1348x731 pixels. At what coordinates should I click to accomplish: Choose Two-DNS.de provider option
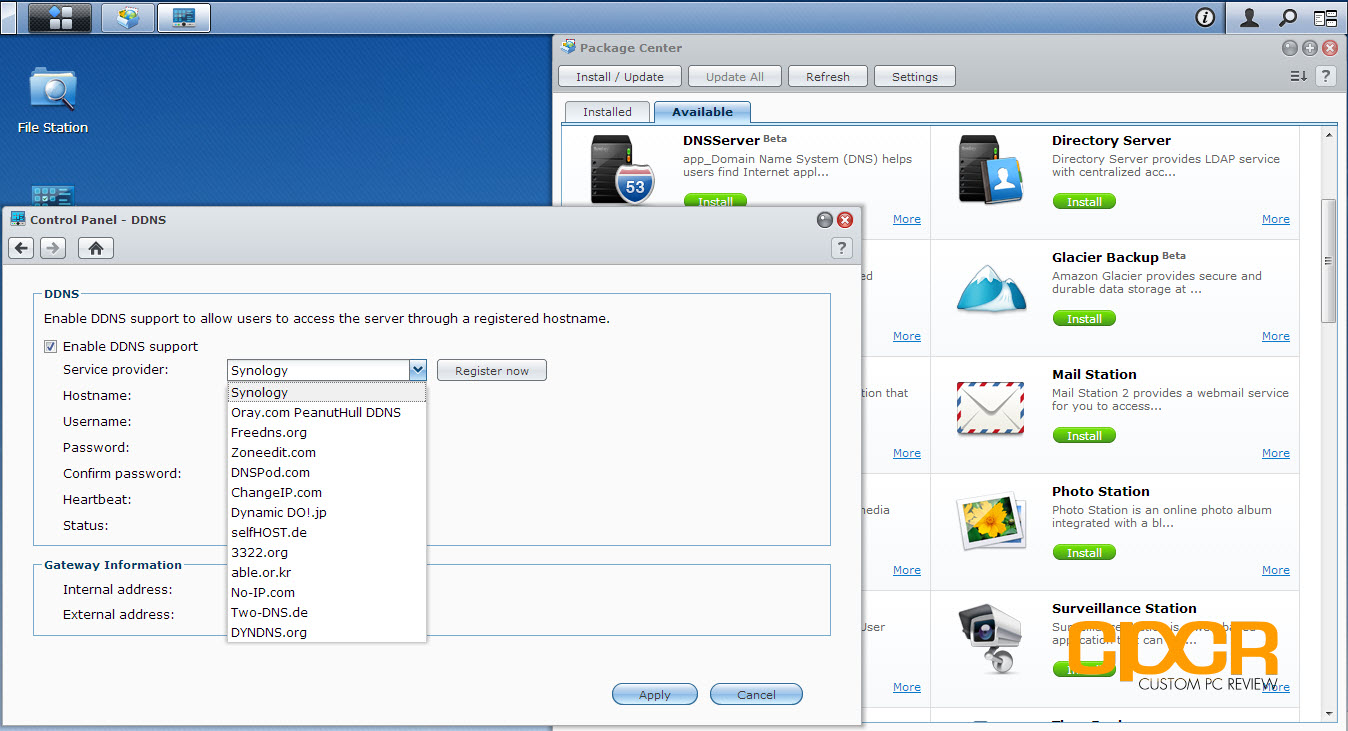[327, 613]
